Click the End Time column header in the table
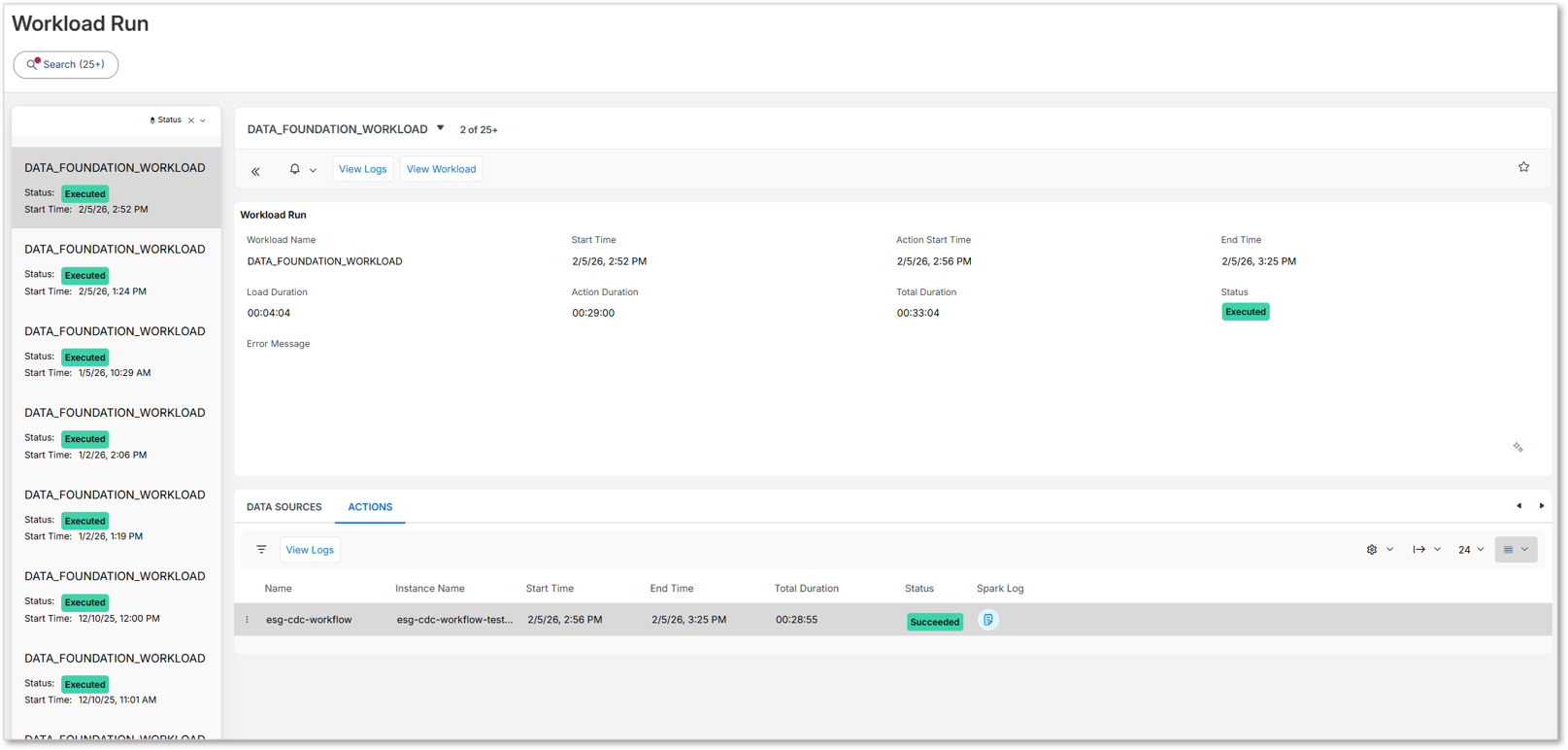 pos(672,589)
